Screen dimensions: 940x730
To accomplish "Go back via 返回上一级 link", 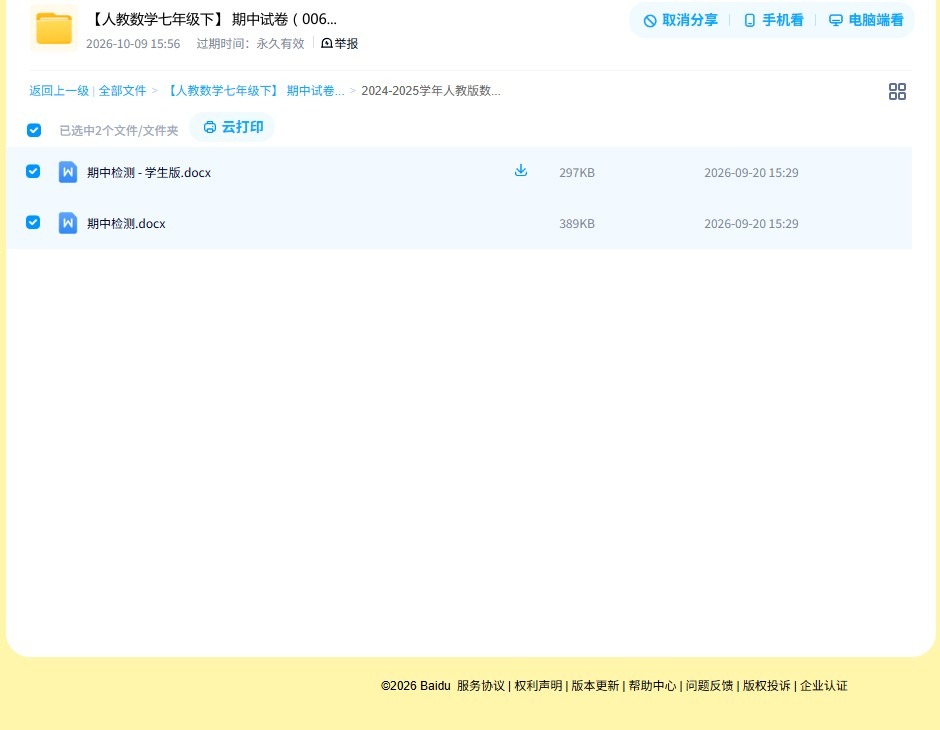I will pos(59,91).
